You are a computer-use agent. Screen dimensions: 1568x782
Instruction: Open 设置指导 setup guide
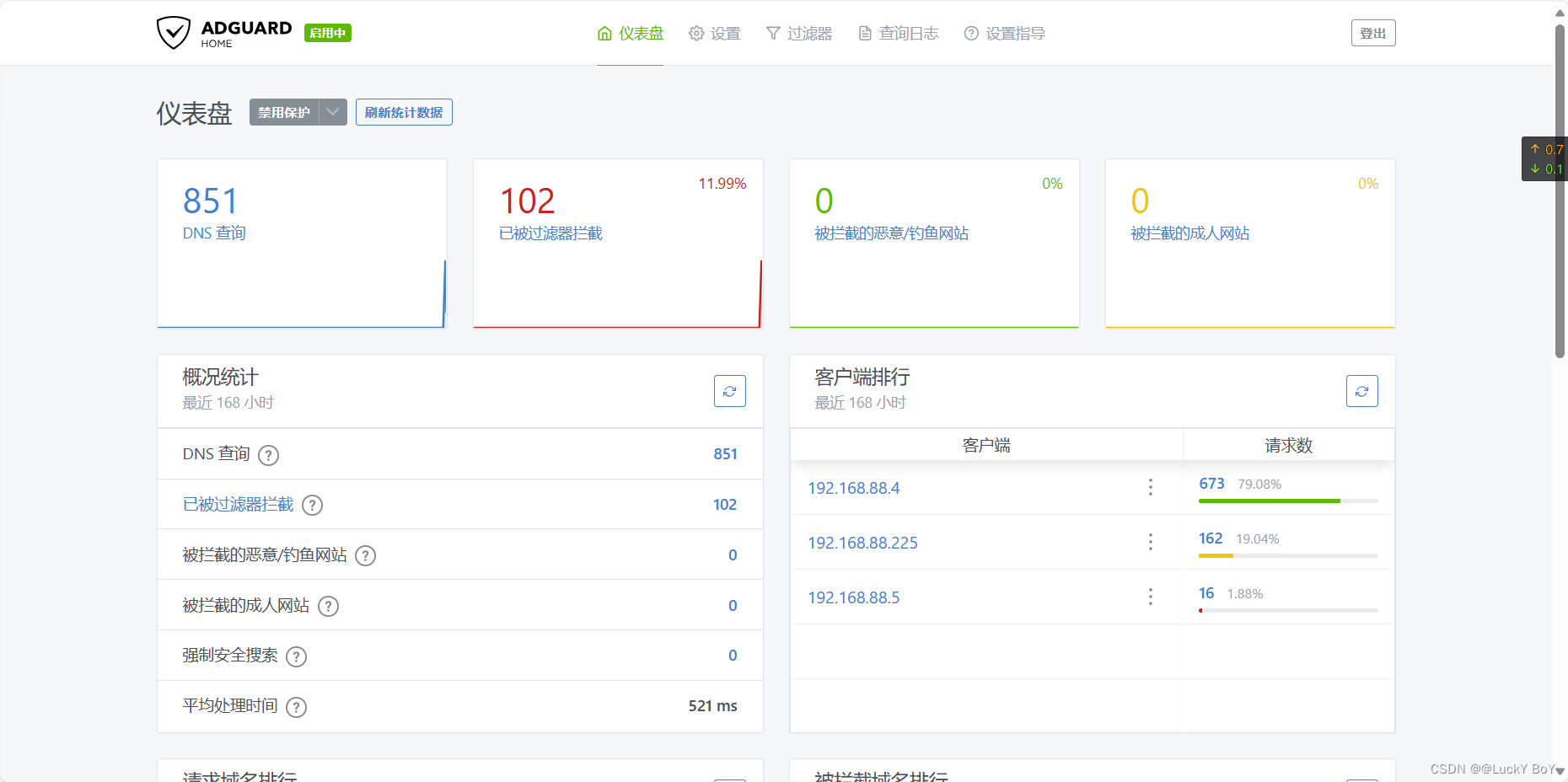pos(1004,34)
